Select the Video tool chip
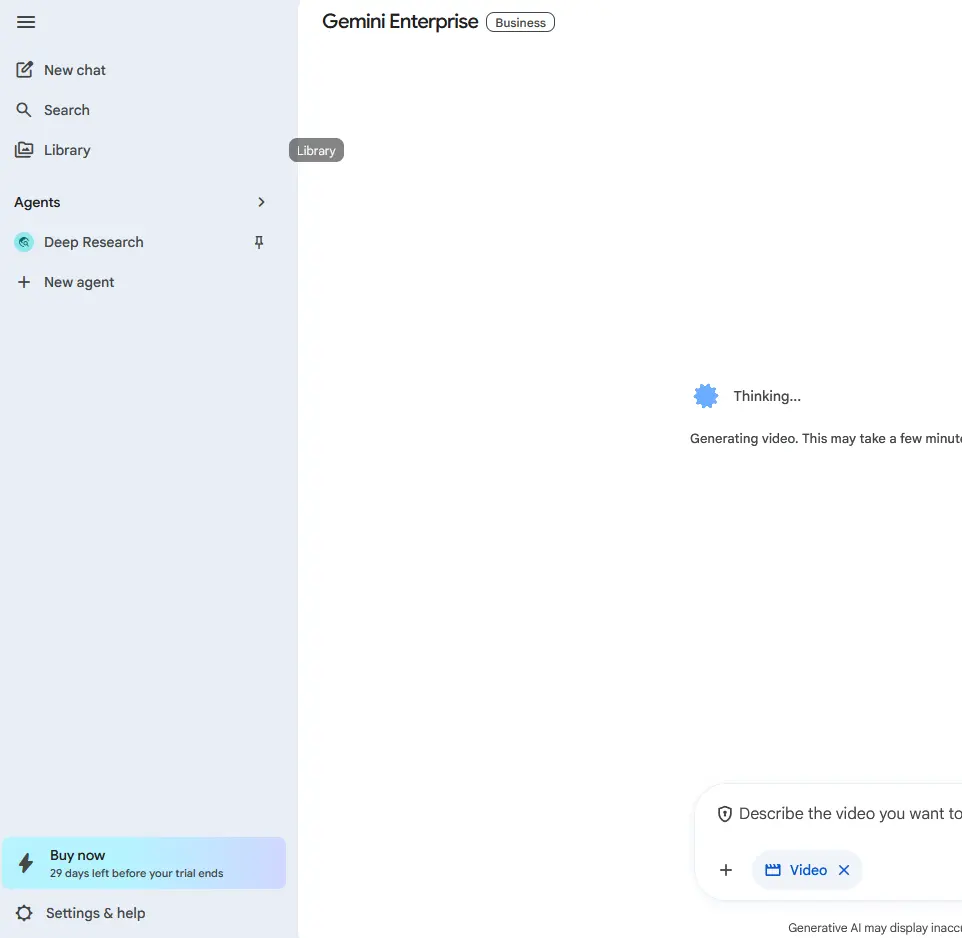Screen dimensions: 962x938 tap(807, 870)
